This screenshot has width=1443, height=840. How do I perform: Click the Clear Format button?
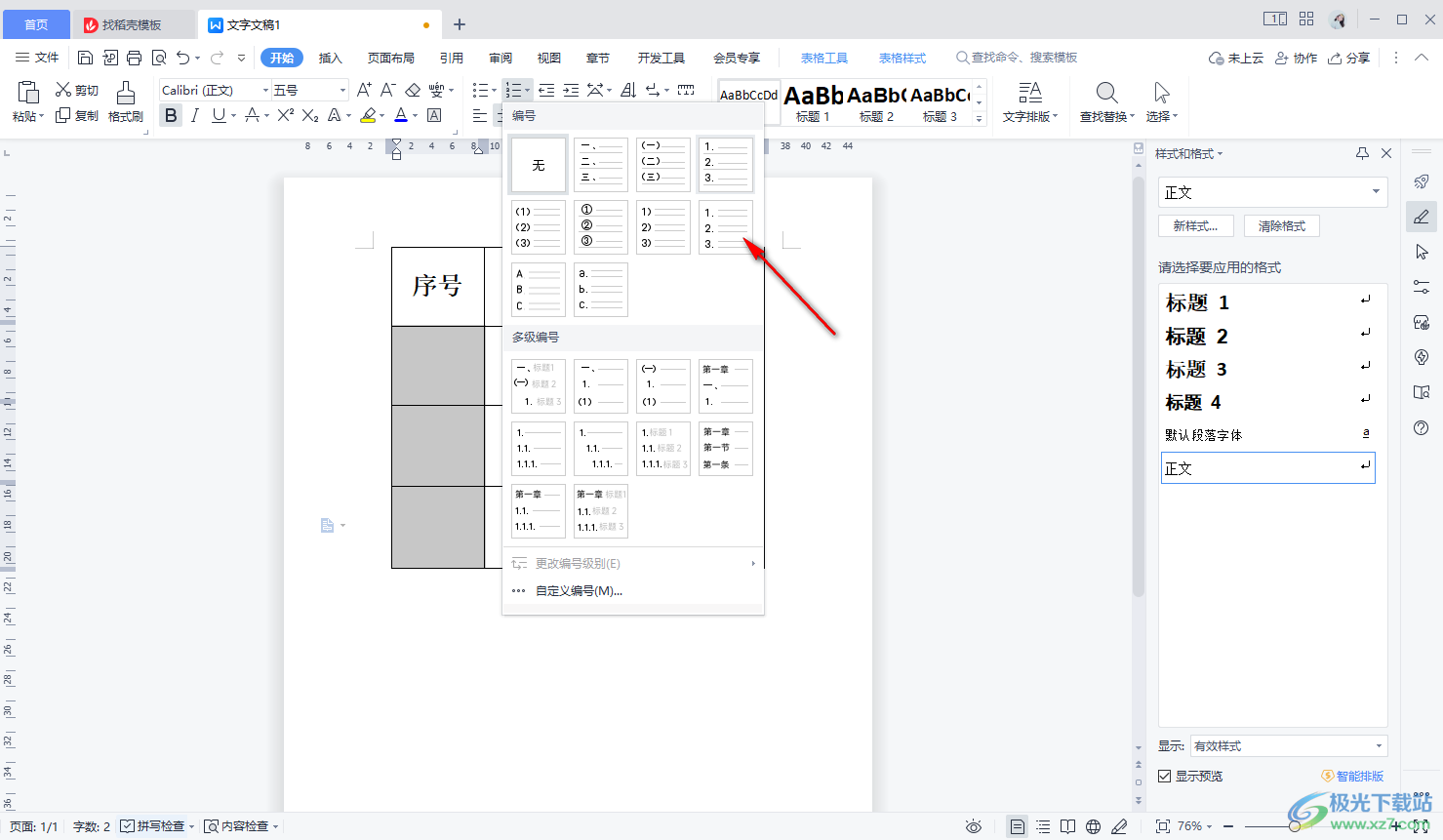(x=1282, y=225)
